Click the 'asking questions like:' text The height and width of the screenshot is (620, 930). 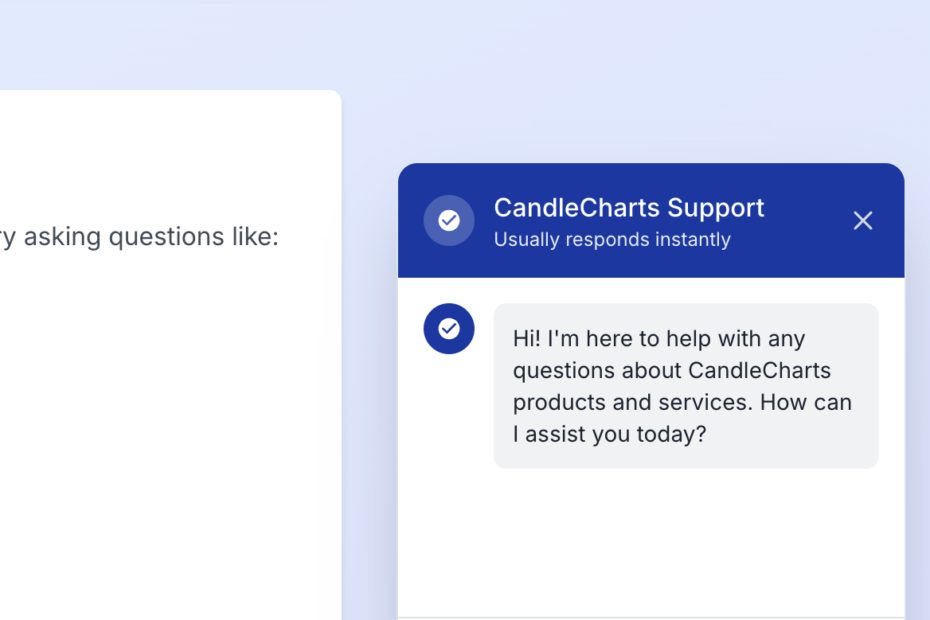tap(150, 237)
